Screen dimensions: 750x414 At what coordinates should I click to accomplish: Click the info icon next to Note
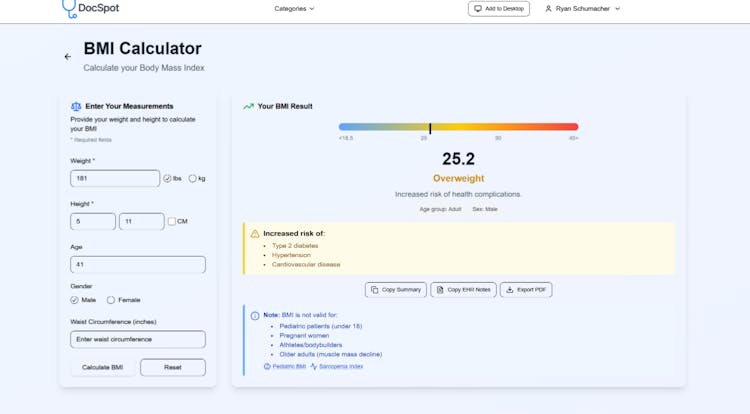pos(255,316)
